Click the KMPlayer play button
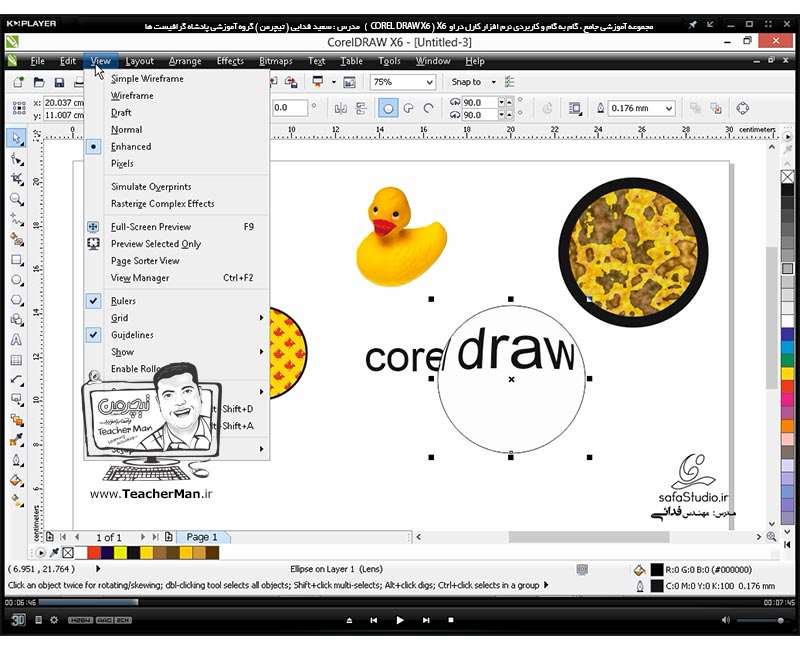Viewport: 800px width, 650px height. coord(400,620)
